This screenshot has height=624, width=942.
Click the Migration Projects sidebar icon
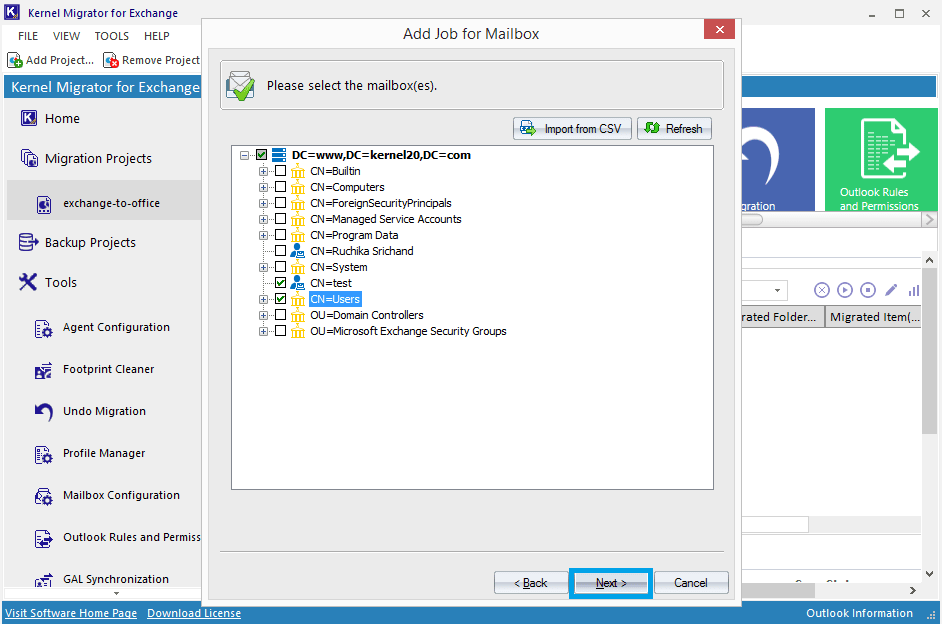29,159
